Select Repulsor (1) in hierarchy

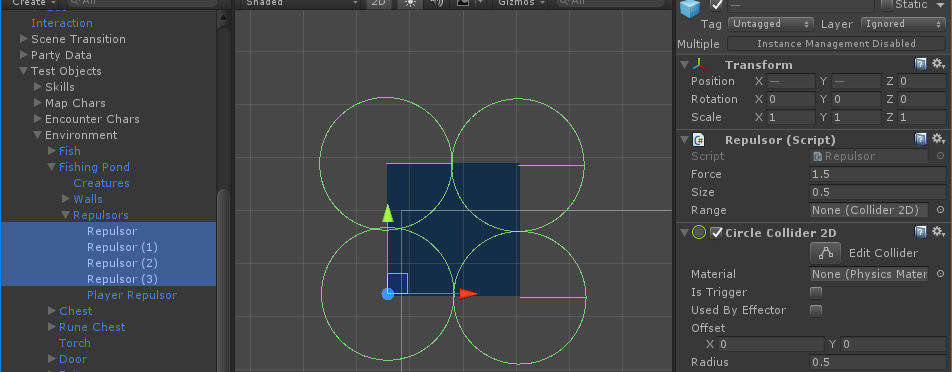tap(122, 247)
